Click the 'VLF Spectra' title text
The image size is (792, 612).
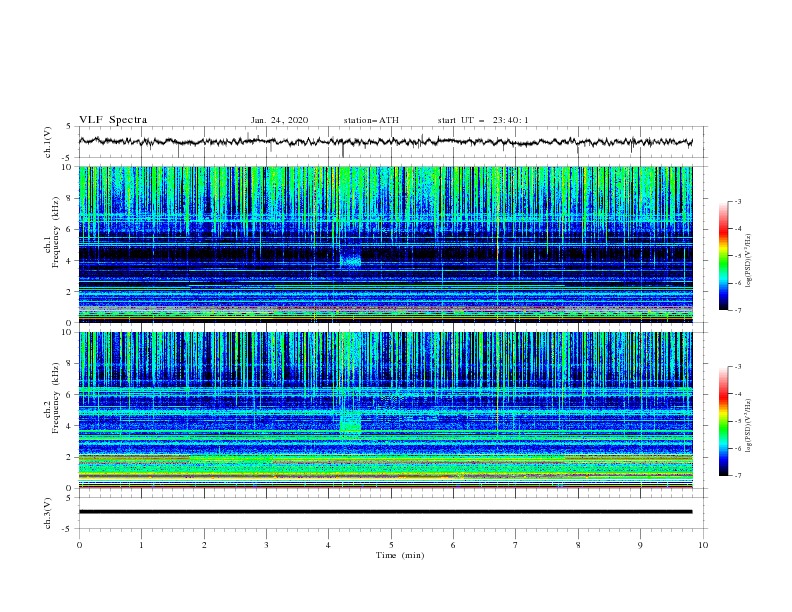coord(113,120)
